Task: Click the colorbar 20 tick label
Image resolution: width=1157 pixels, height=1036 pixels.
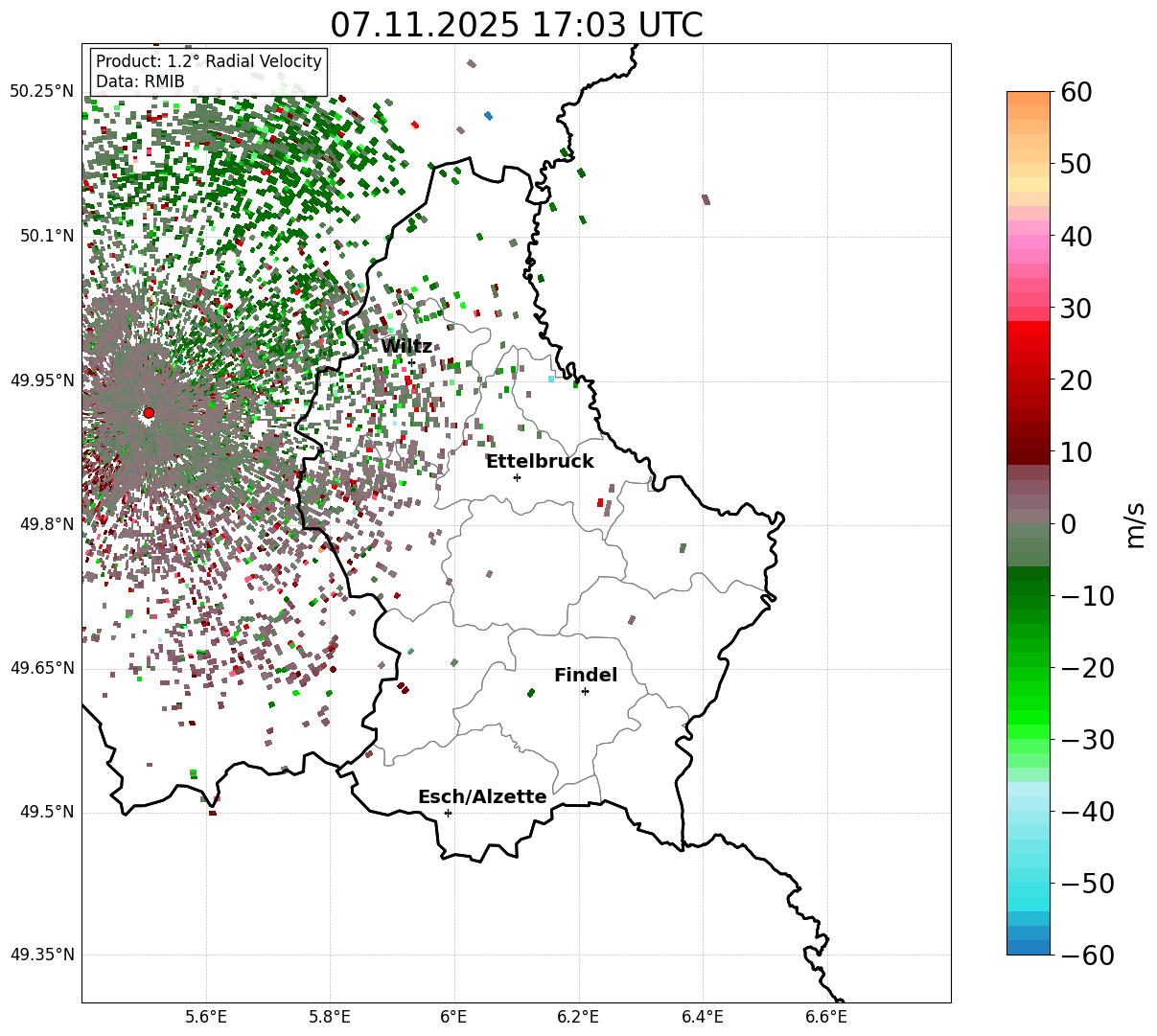Action: pos(1078,380)
